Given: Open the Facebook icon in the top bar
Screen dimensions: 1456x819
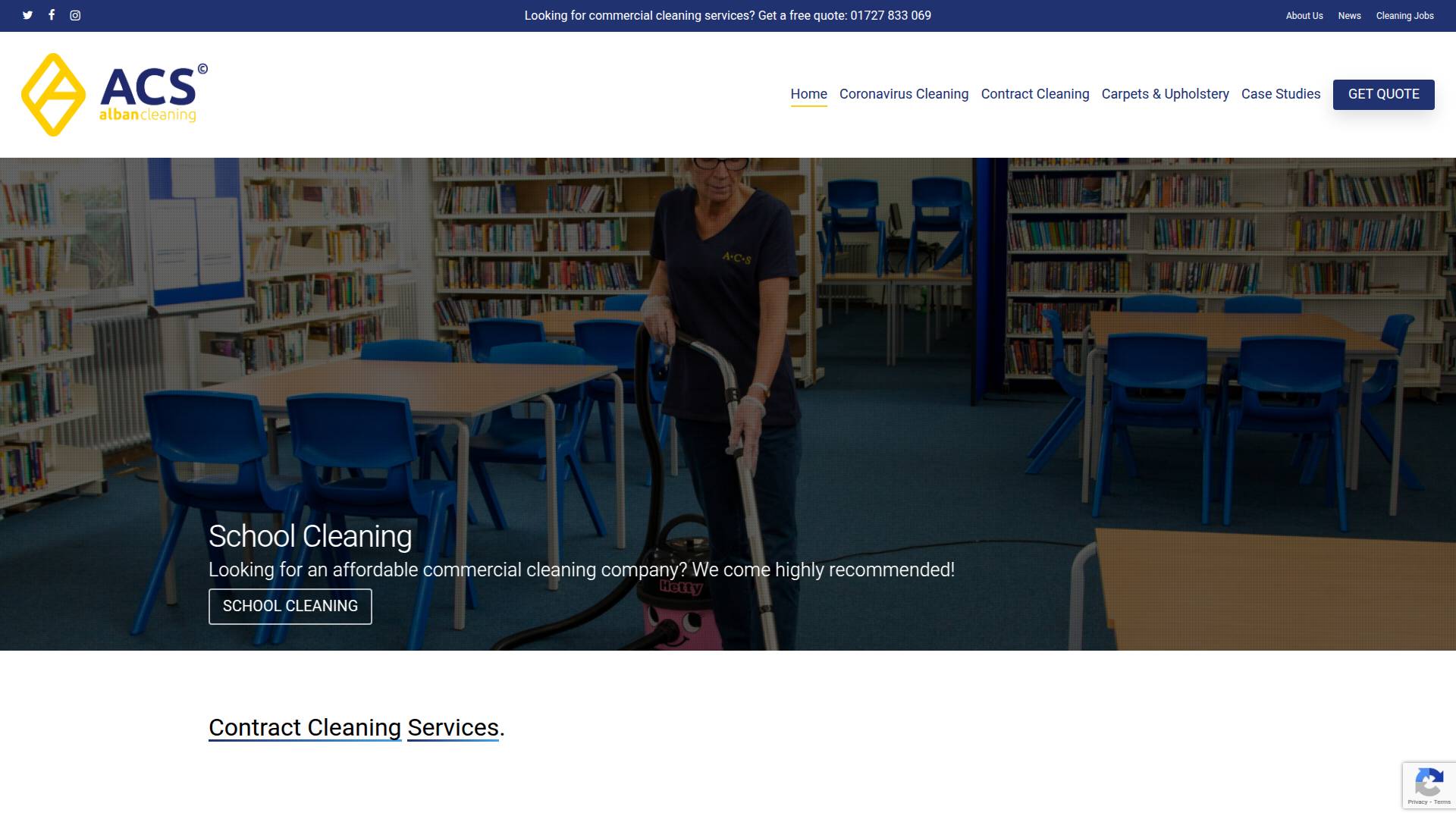Looking at the screenshot, I should (51, 14).
